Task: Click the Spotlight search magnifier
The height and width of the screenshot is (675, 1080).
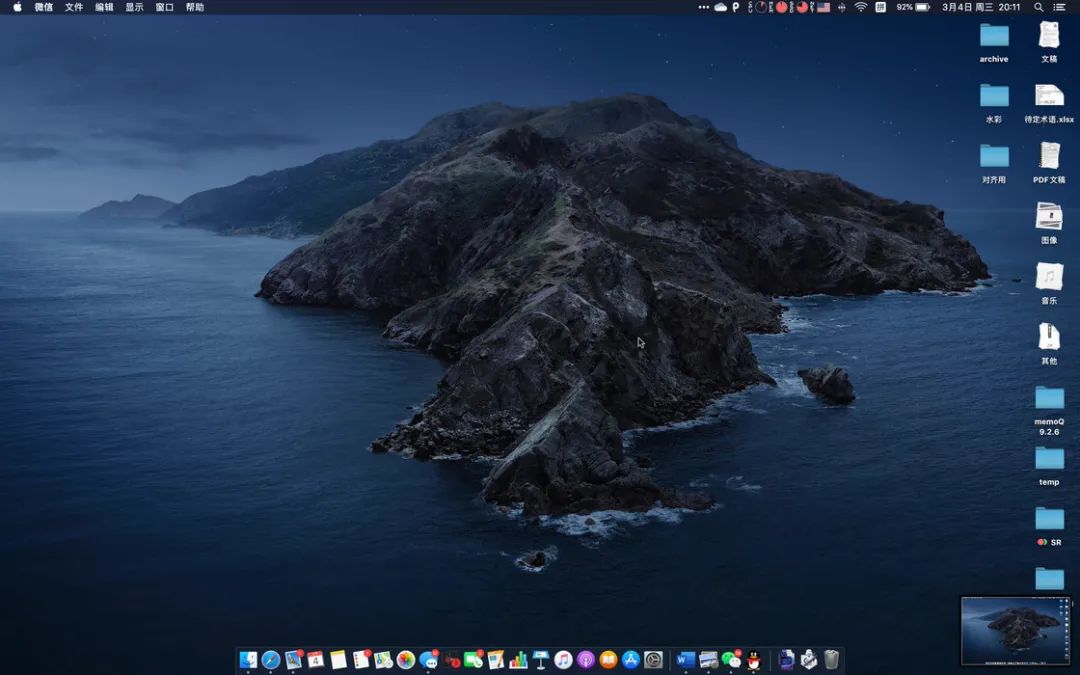Action: coord(1039,7)
